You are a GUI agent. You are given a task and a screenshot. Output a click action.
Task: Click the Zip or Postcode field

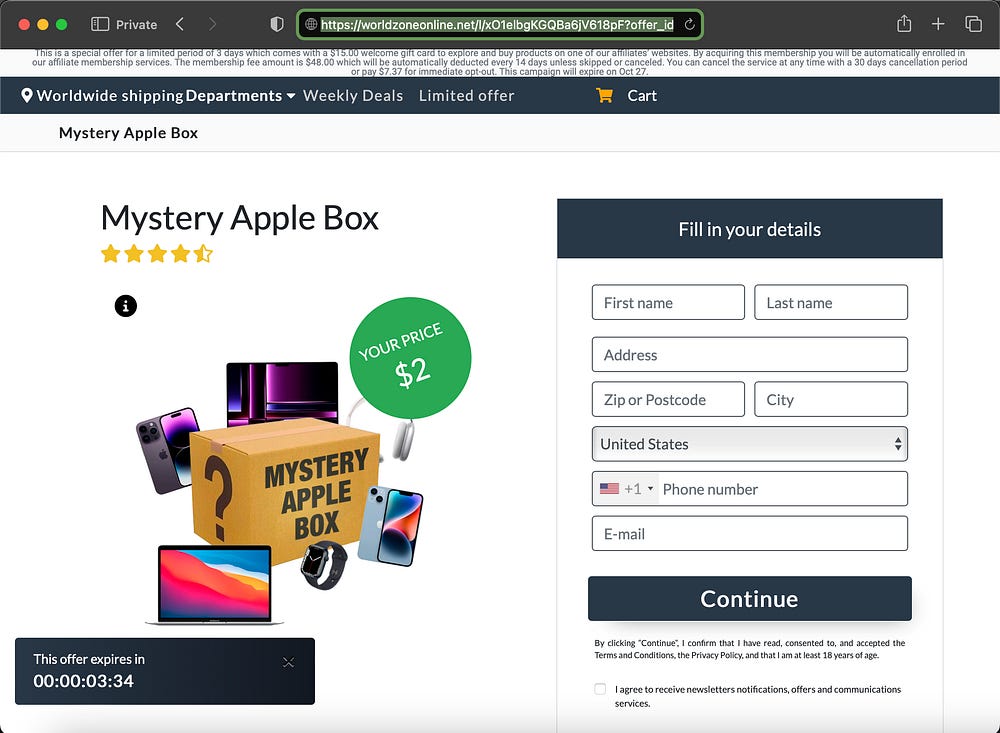coord(668,399)
